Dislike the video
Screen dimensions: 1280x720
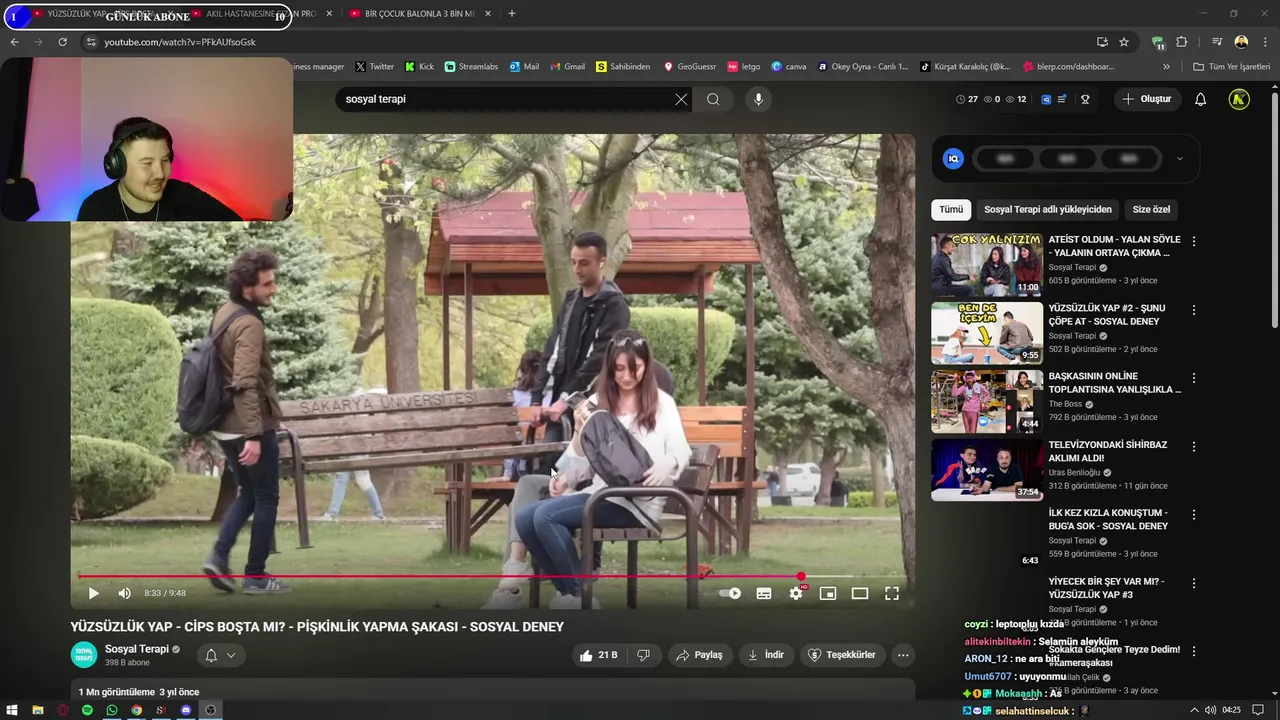[x=643, y=655]
